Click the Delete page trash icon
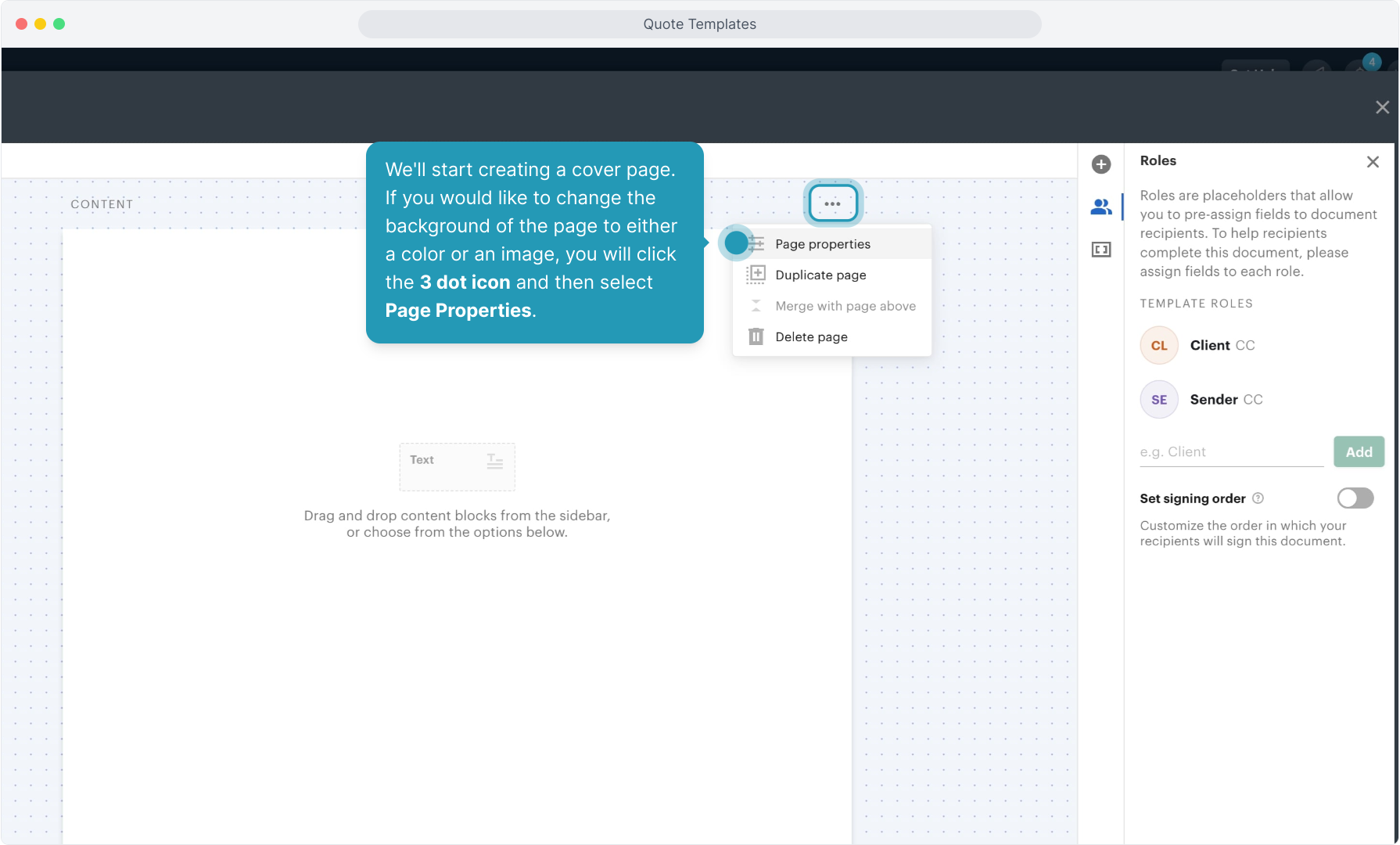1400x845 pixels. coord(756,337)
